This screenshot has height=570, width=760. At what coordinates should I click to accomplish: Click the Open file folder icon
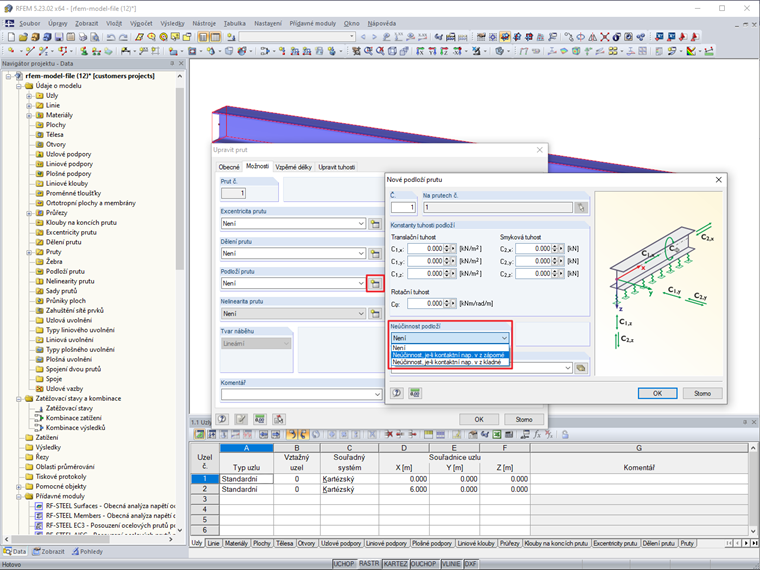[23, 37]
